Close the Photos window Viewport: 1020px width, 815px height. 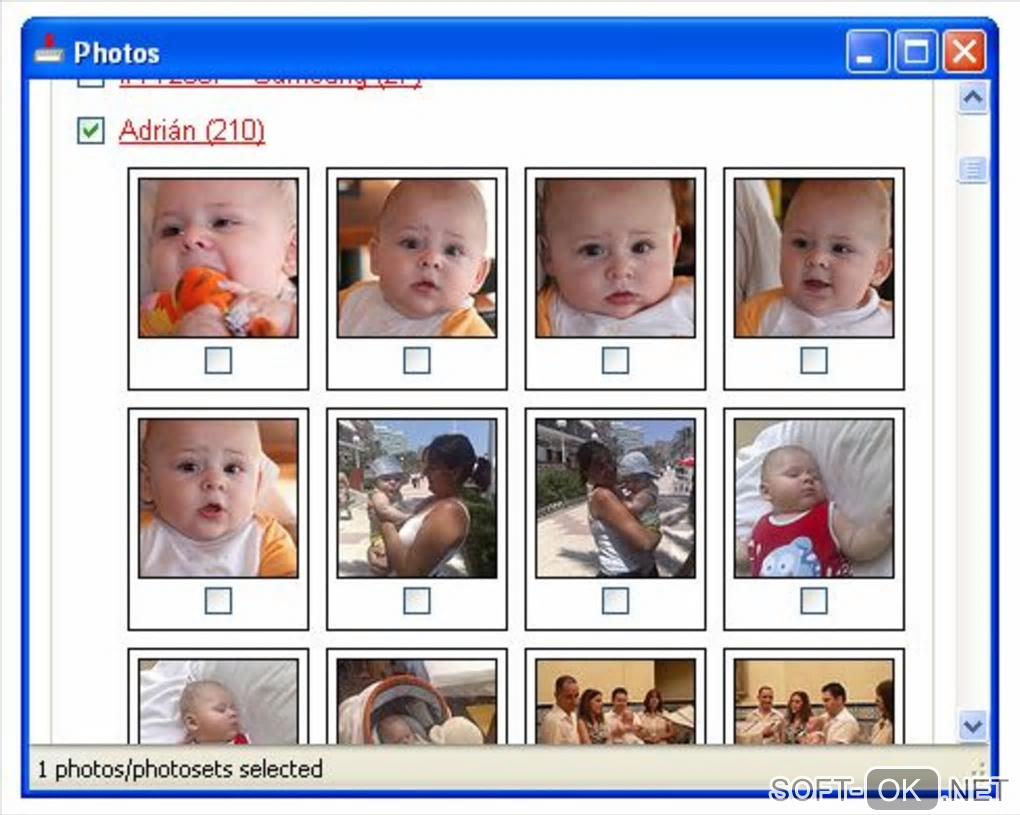964,51
